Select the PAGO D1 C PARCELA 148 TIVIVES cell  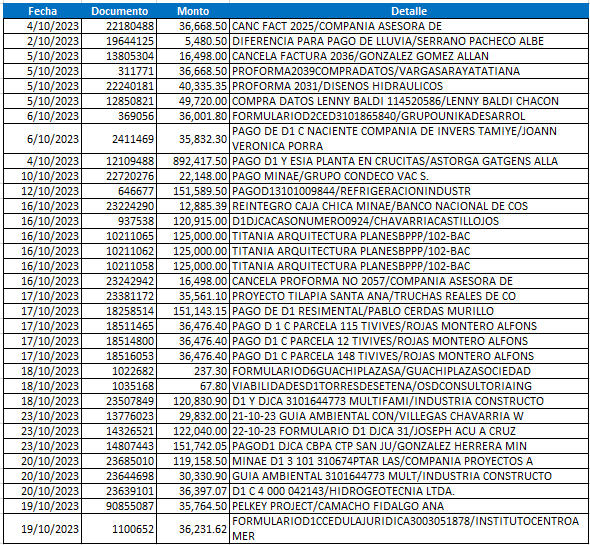click(409, 356)
